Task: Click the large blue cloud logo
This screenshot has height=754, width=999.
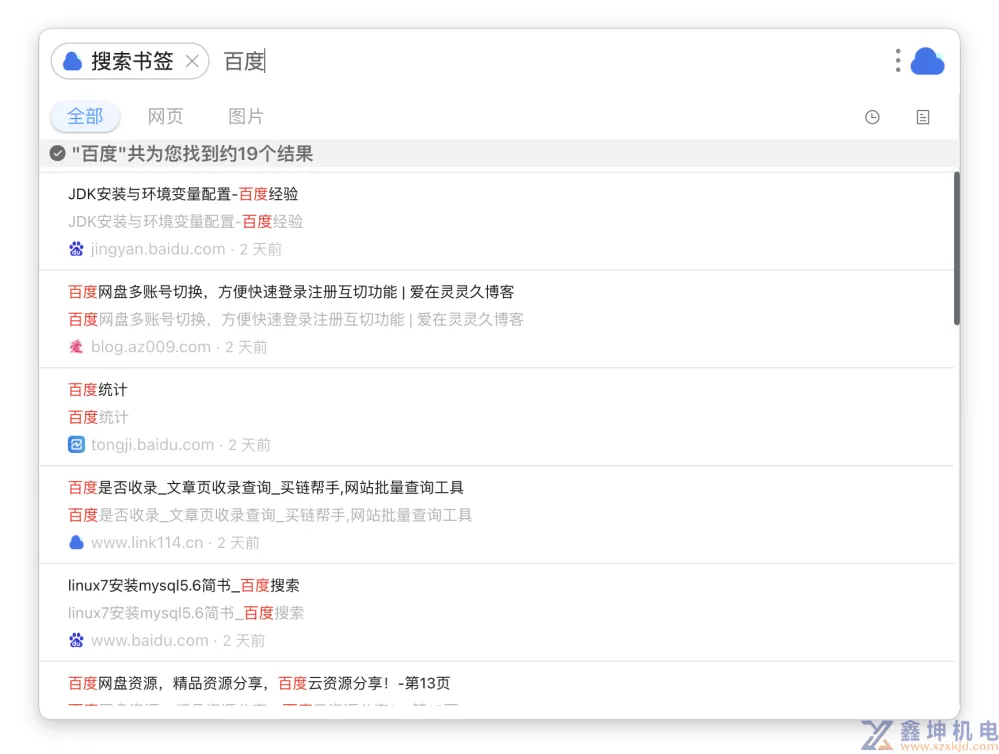Action: pos(927,62)
